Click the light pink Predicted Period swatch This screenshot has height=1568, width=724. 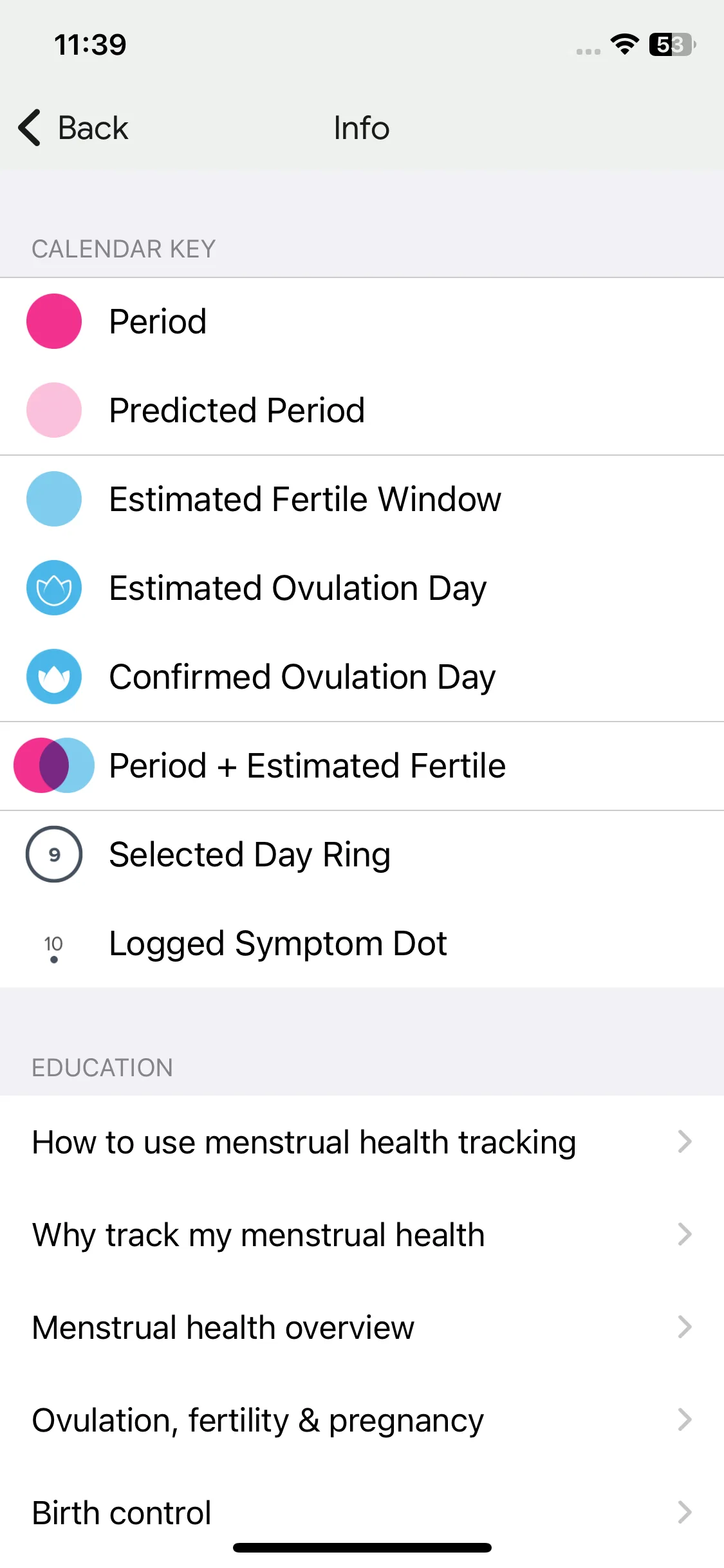[54, 410]
